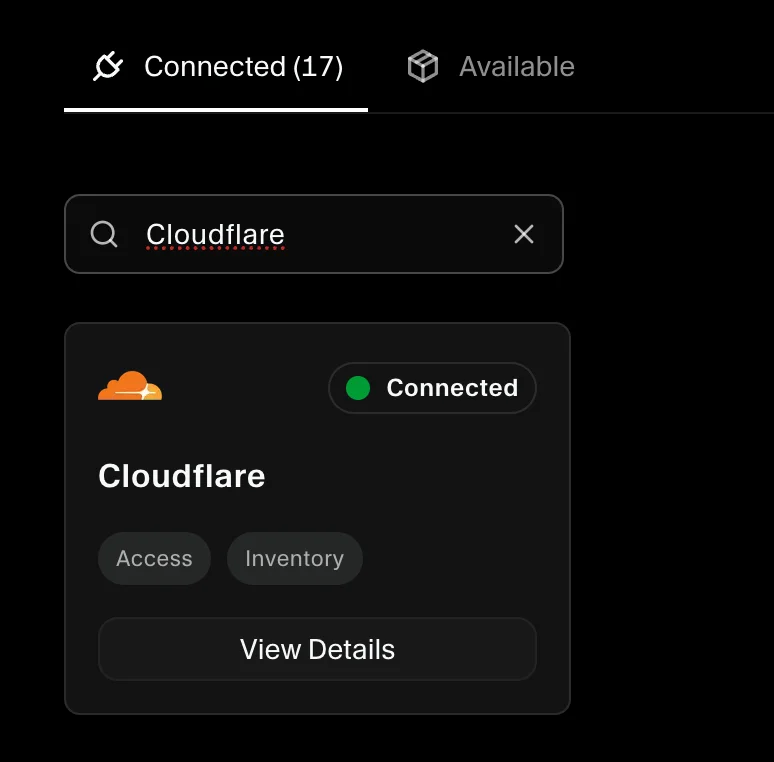The image size is (774, 762).
Task: Open View Details for Cloudflare
Action: tap(317, 649)
